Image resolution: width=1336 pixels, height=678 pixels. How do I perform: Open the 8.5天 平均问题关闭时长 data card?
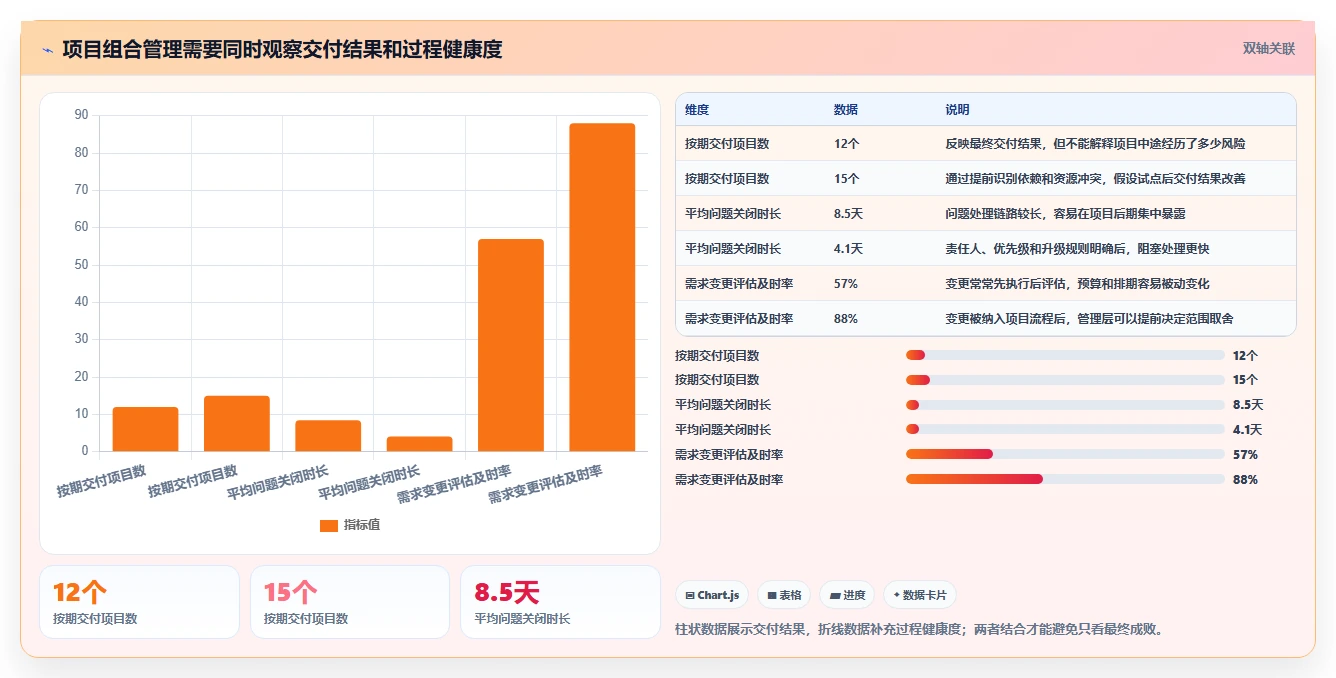coord(561,602)
